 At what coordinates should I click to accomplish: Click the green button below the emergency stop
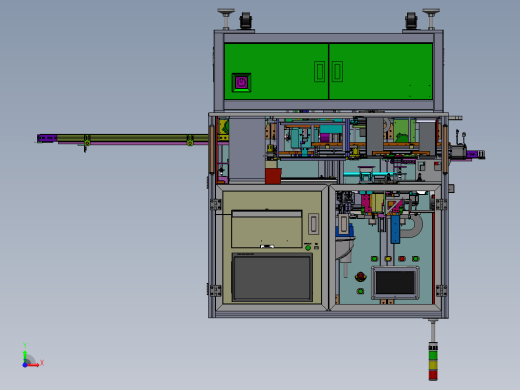point(360,291)
